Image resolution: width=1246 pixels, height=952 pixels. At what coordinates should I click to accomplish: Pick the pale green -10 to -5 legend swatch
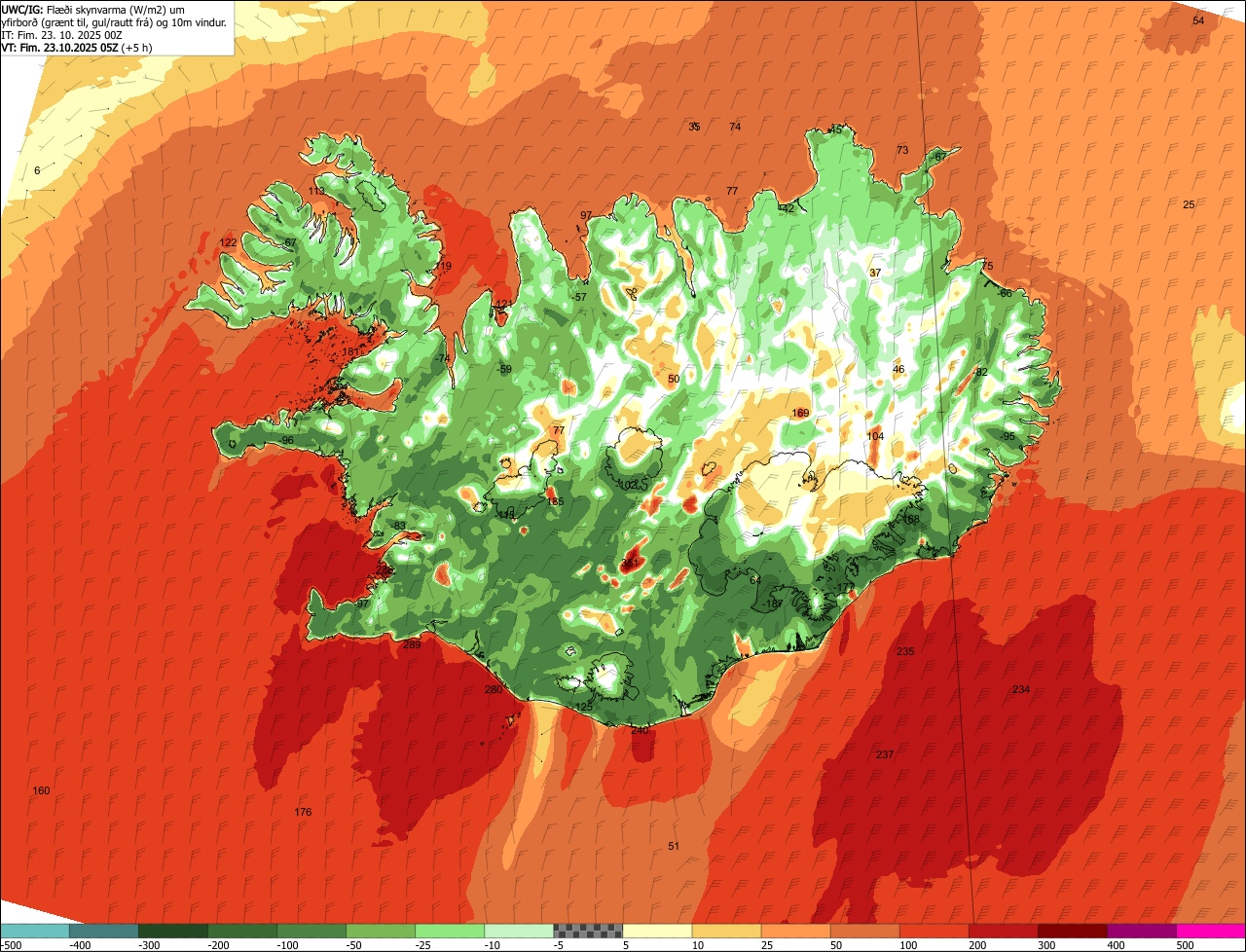tap(519, 931)
